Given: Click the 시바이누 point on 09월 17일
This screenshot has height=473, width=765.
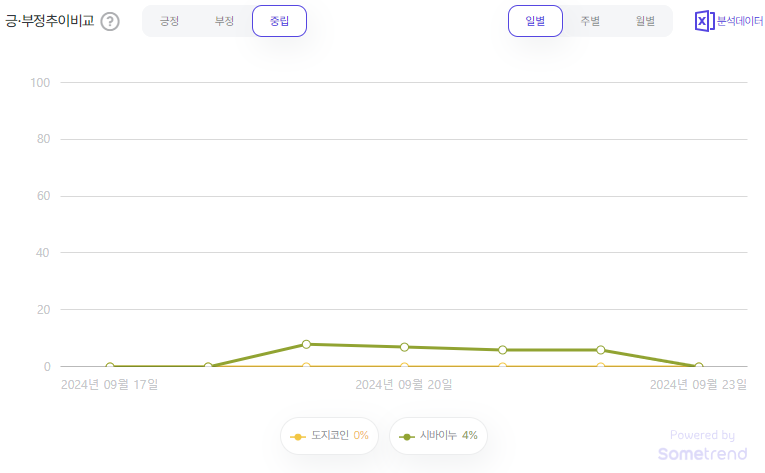Looking at the screenshot, I should click(x=110, y=366).
